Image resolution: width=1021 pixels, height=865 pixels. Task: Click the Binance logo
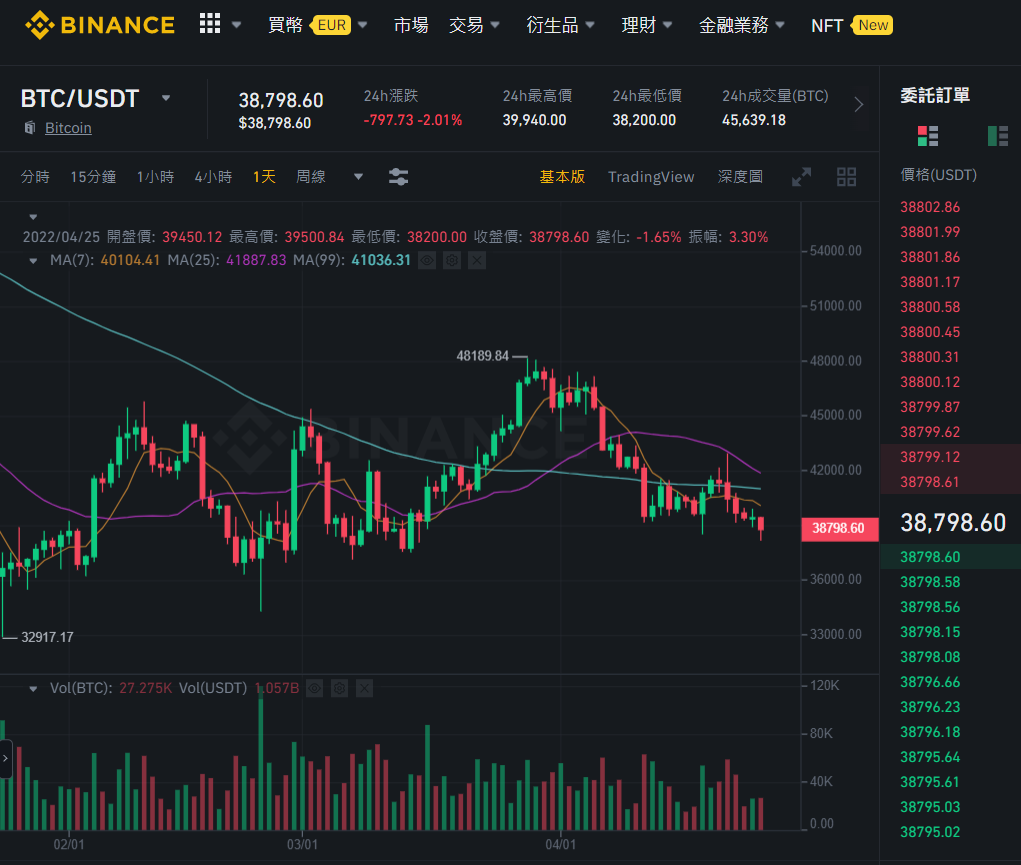click(x=100, y=25)
